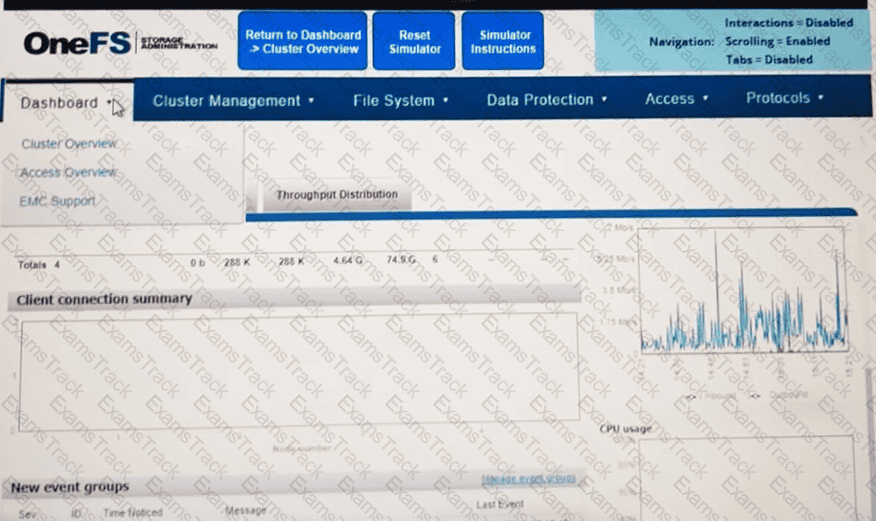The height and width of the screenshot is (521, 876).
Task: Expand the Data Protection menu
Action: click(x=547, y=100)
